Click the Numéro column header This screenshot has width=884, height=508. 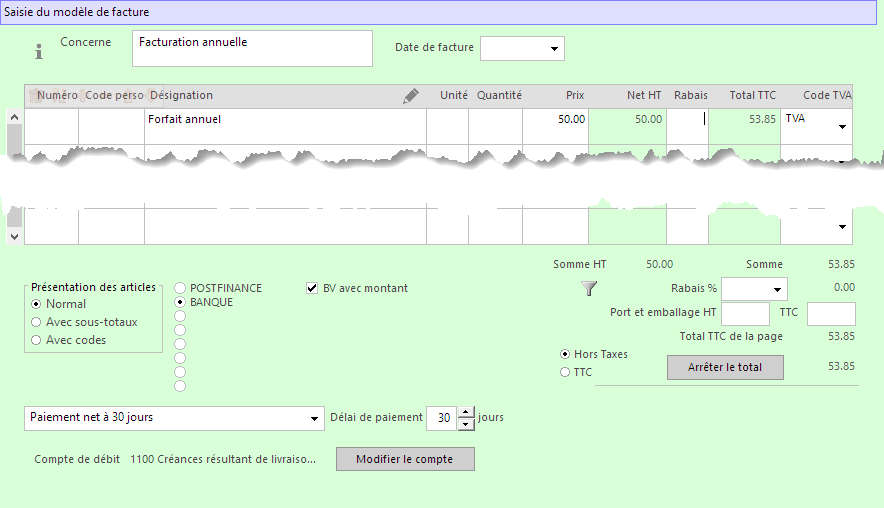(x=57, y=95)
